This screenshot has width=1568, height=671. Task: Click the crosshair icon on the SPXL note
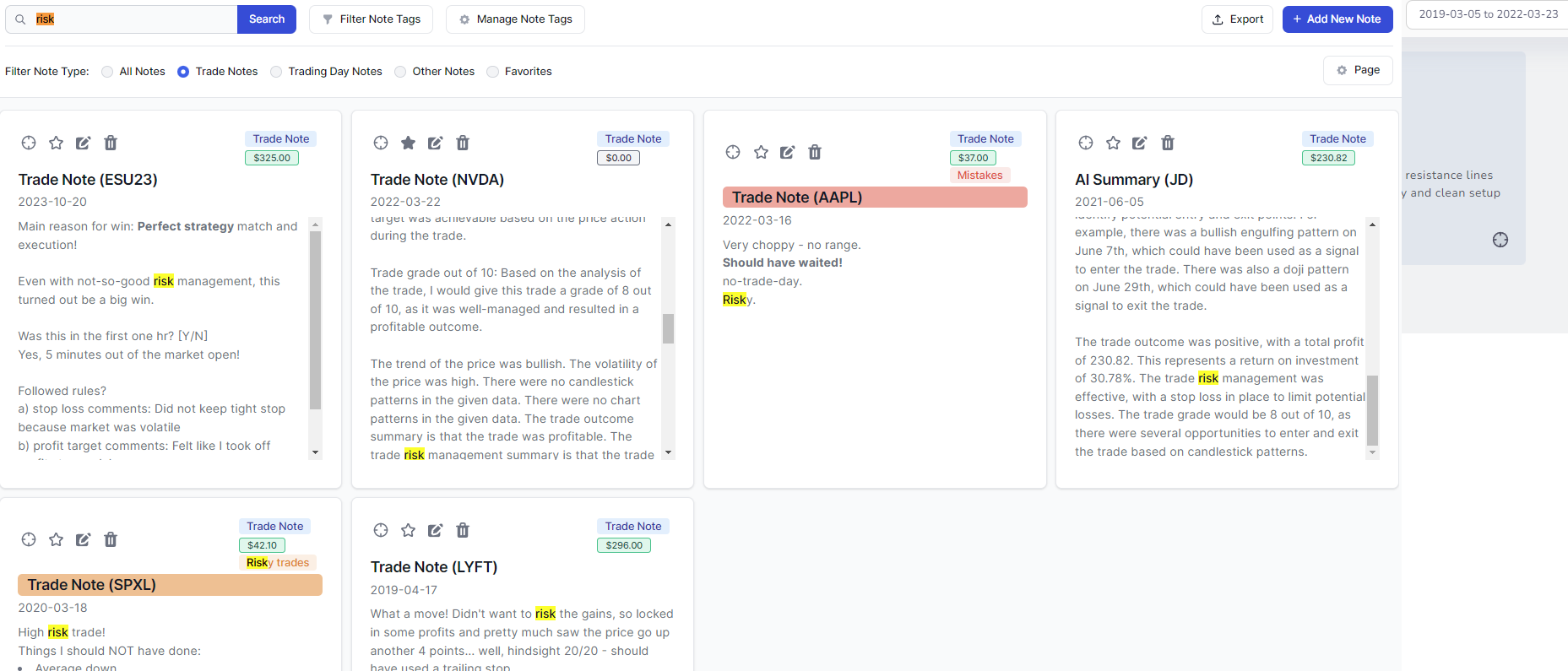tap(29, 539)
